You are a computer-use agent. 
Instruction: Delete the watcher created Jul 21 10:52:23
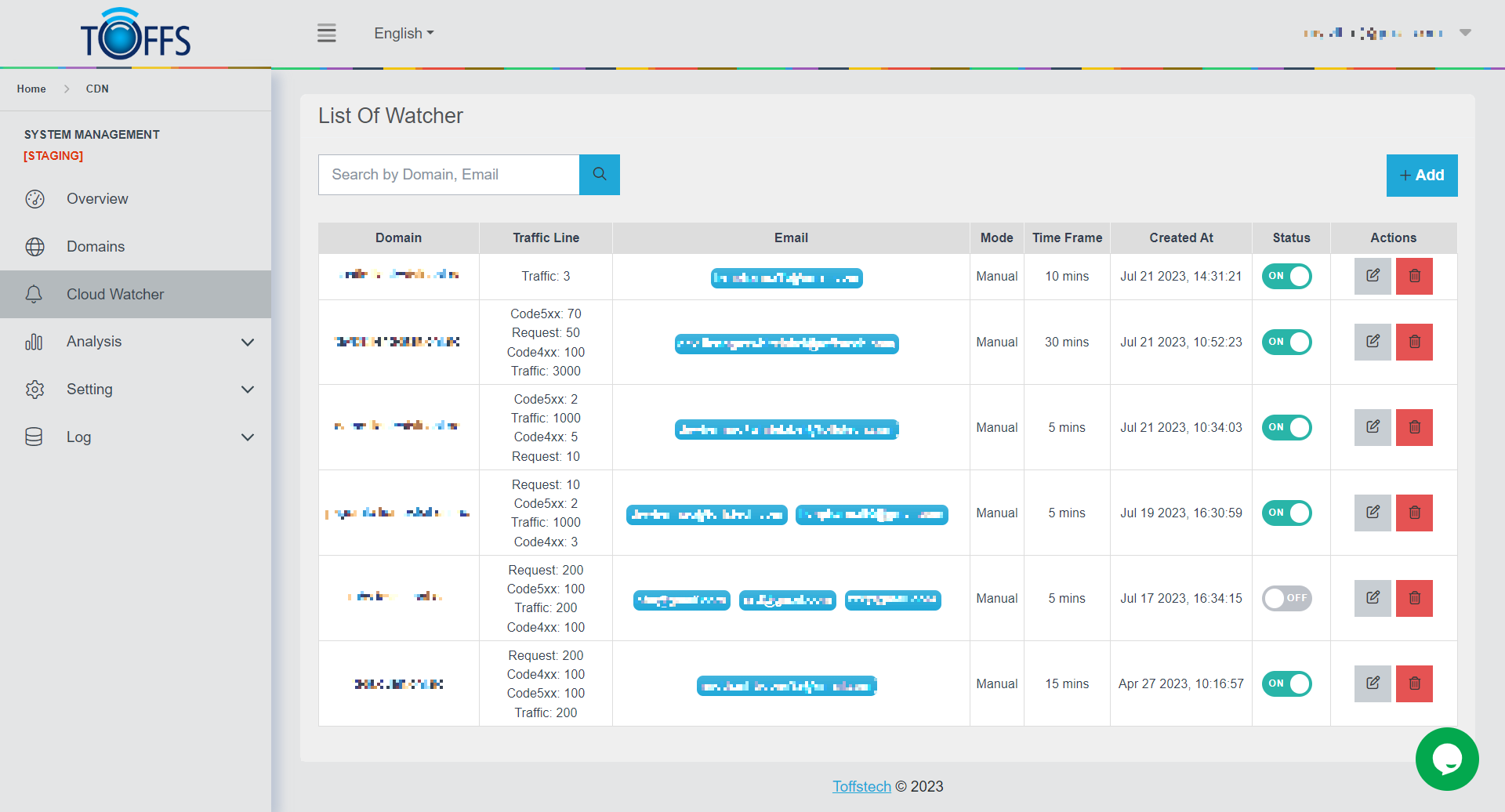pyautogui.click(x=1414, y=342)
